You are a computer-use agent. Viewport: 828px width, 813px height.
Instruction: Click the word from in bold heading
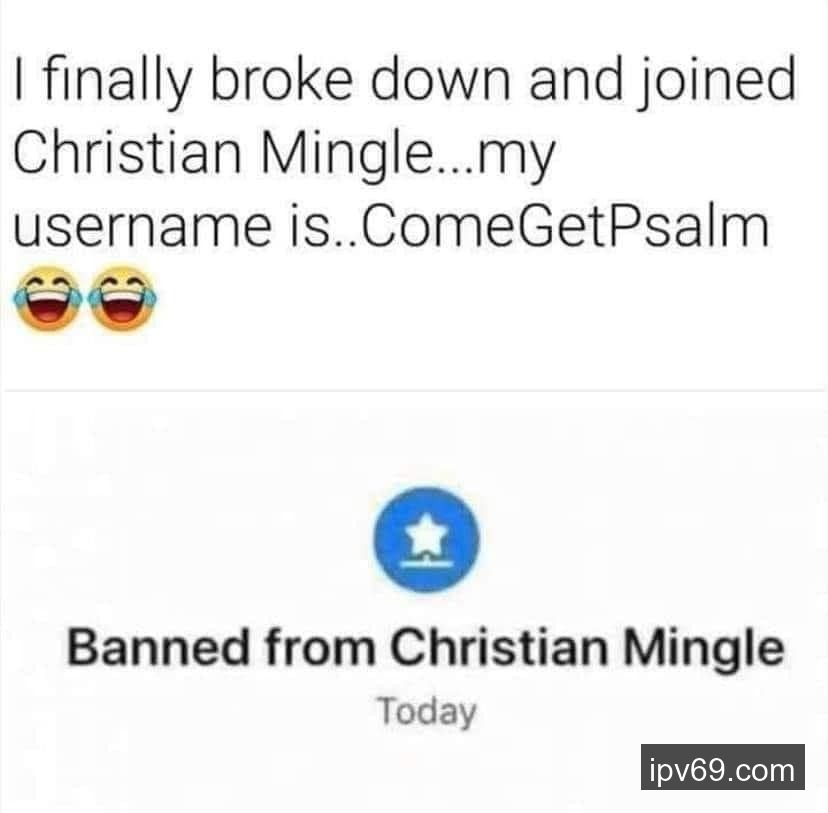pyautogui.click(x=320, y=648)
